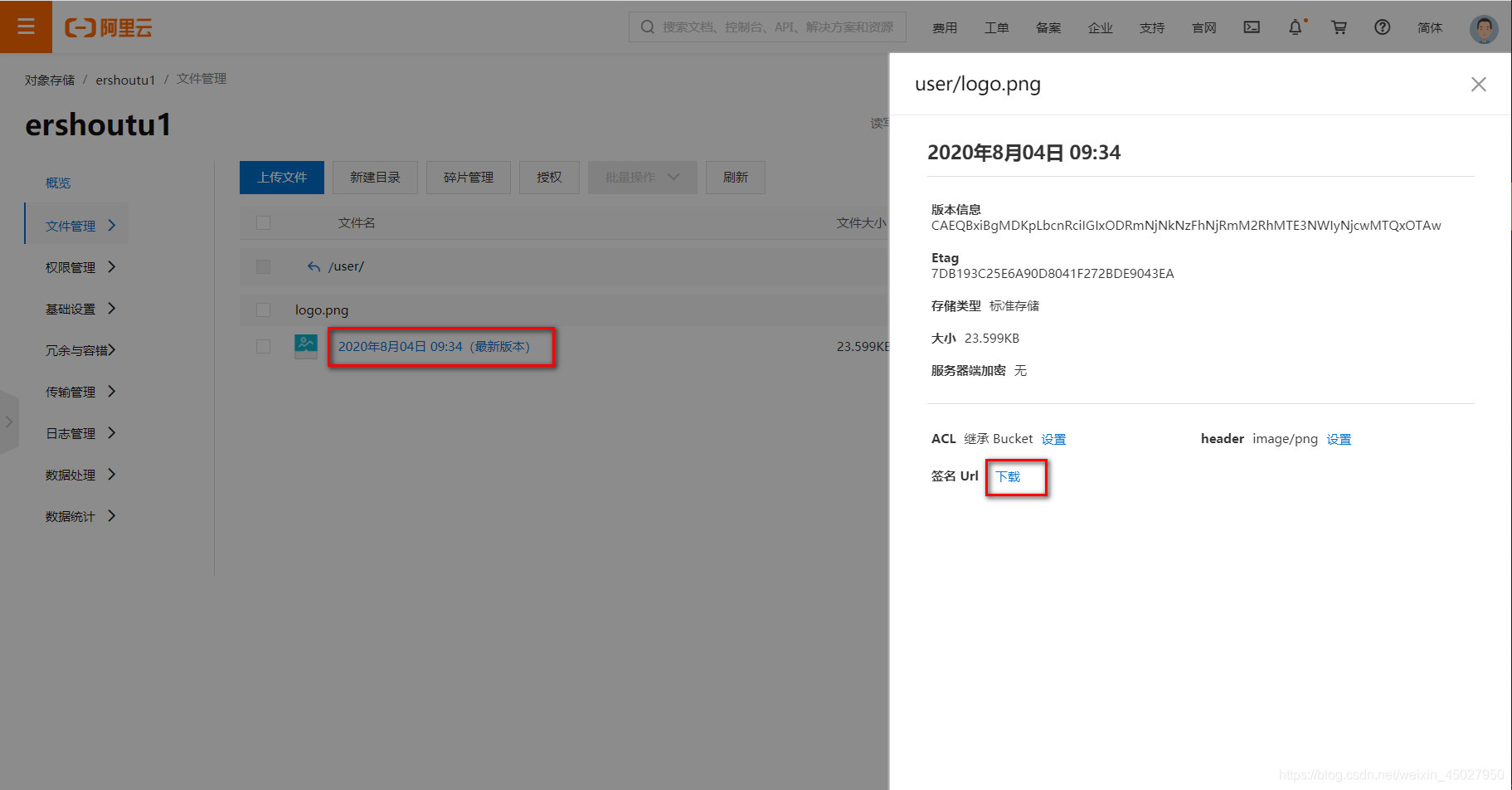The width and height of the screenshot is (1512, 790).
Task: Open 企业 in the top navigation
Action: point(1100,27)
